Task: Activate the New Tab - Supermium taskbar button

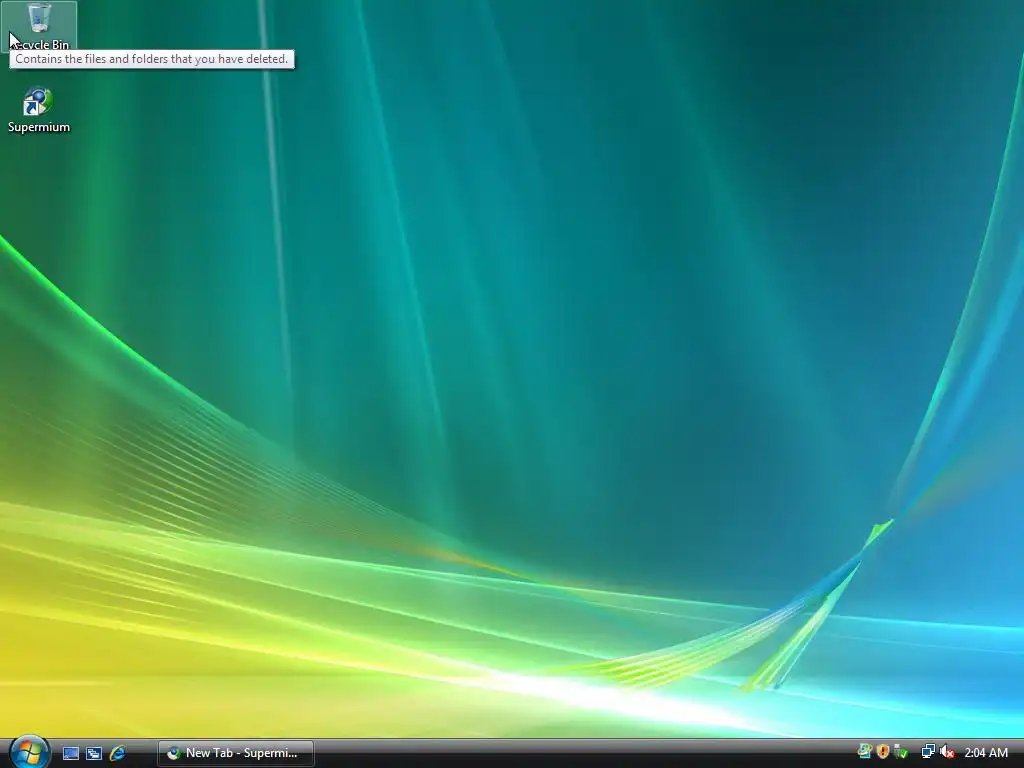Action: (x=236, y=753)
